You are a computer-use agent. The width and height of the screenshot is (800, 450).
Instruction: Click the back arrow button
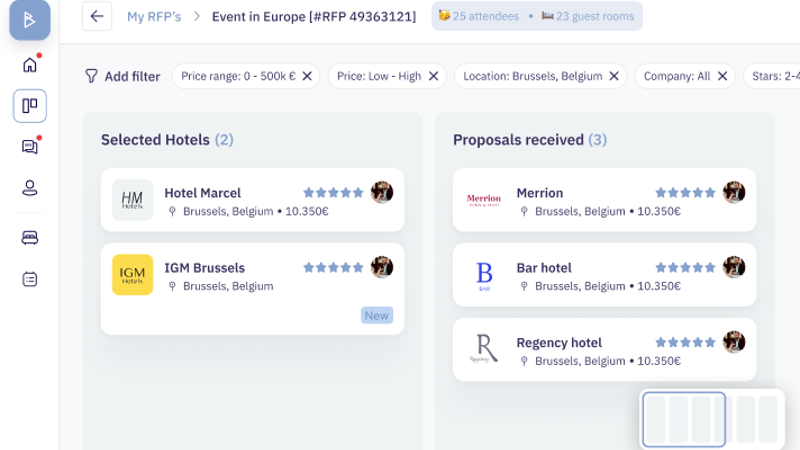[x=97, y=16]
